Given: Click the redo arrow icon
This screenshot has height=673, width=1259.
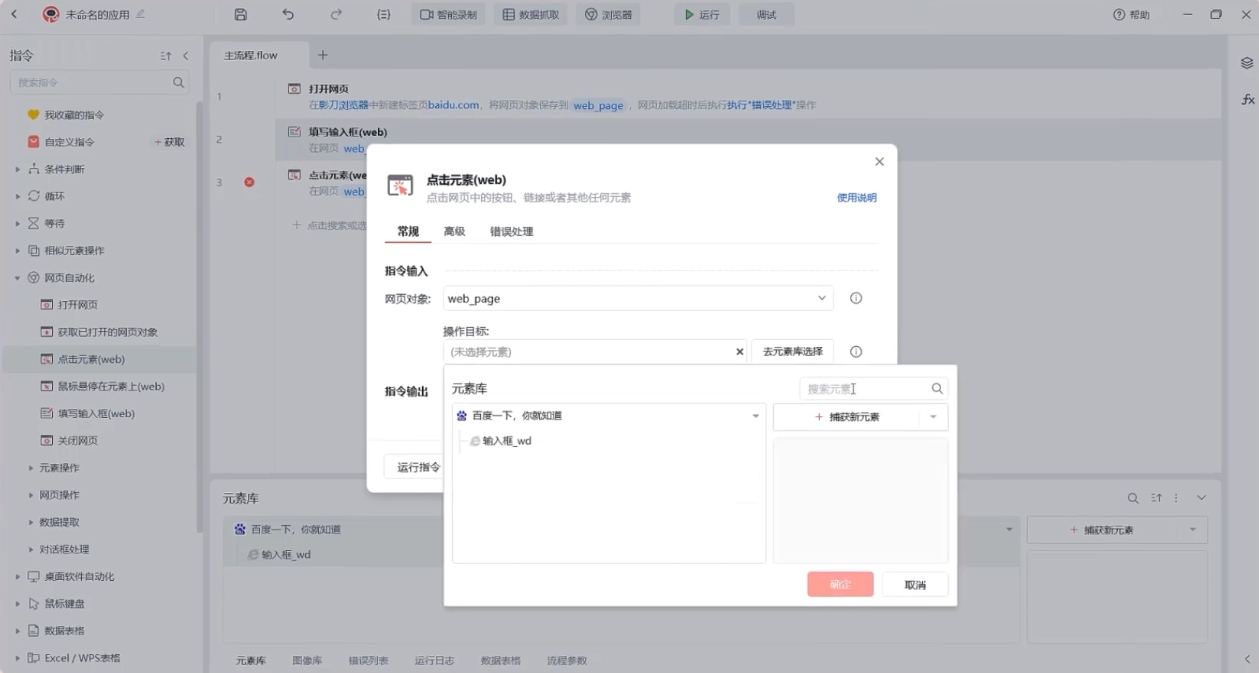Looking at the screenshot, I should tap(336, 15).
